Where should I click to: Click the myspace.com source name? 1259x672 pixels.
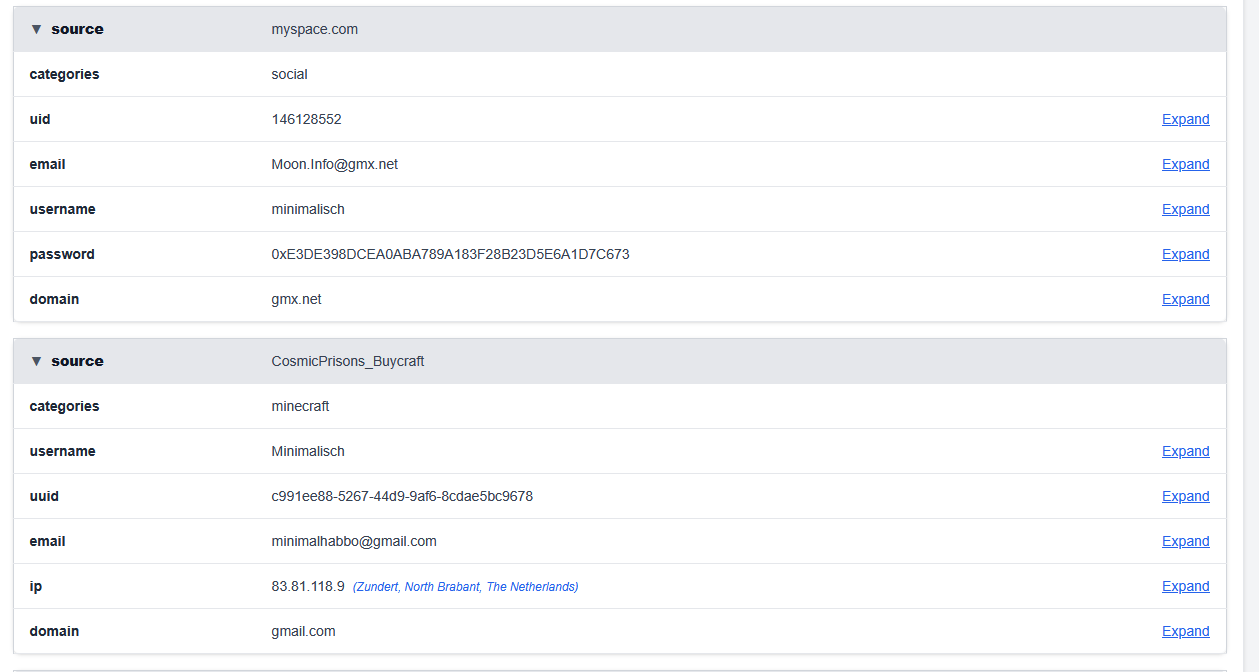pyautogui.click(x=314, y=29)
